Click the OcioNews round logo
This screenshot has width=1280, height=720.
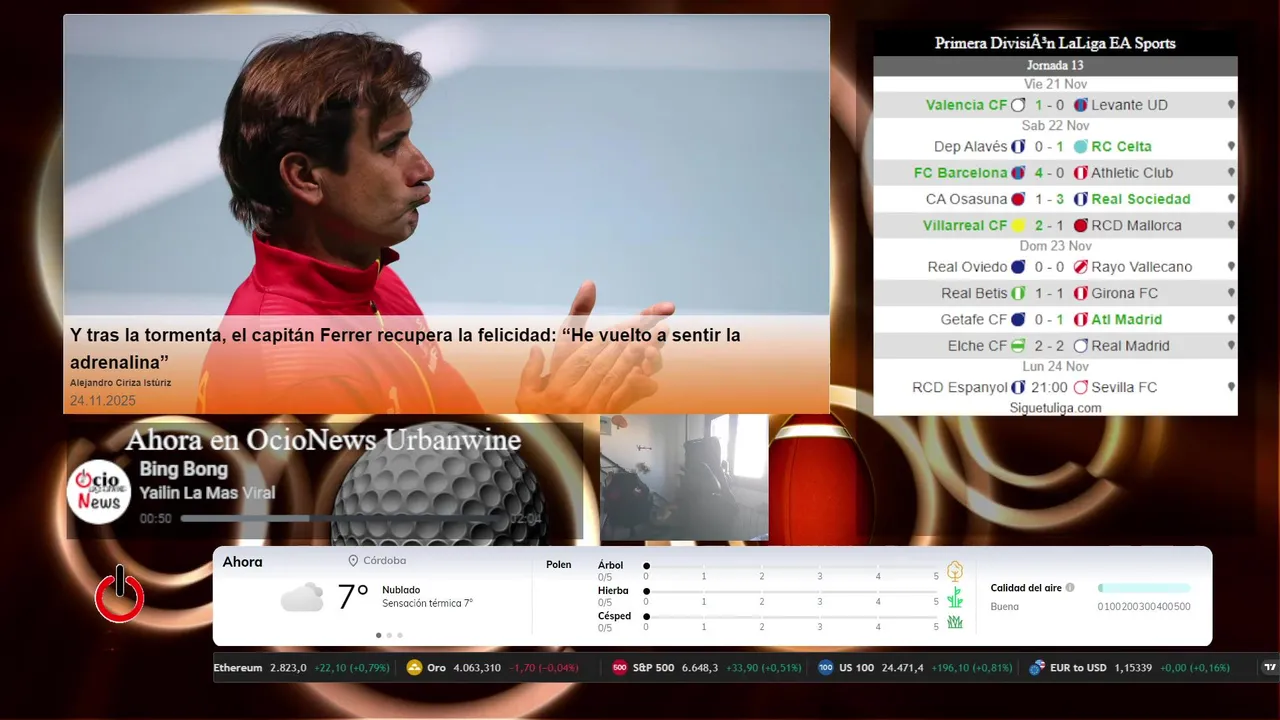[99, 491]
